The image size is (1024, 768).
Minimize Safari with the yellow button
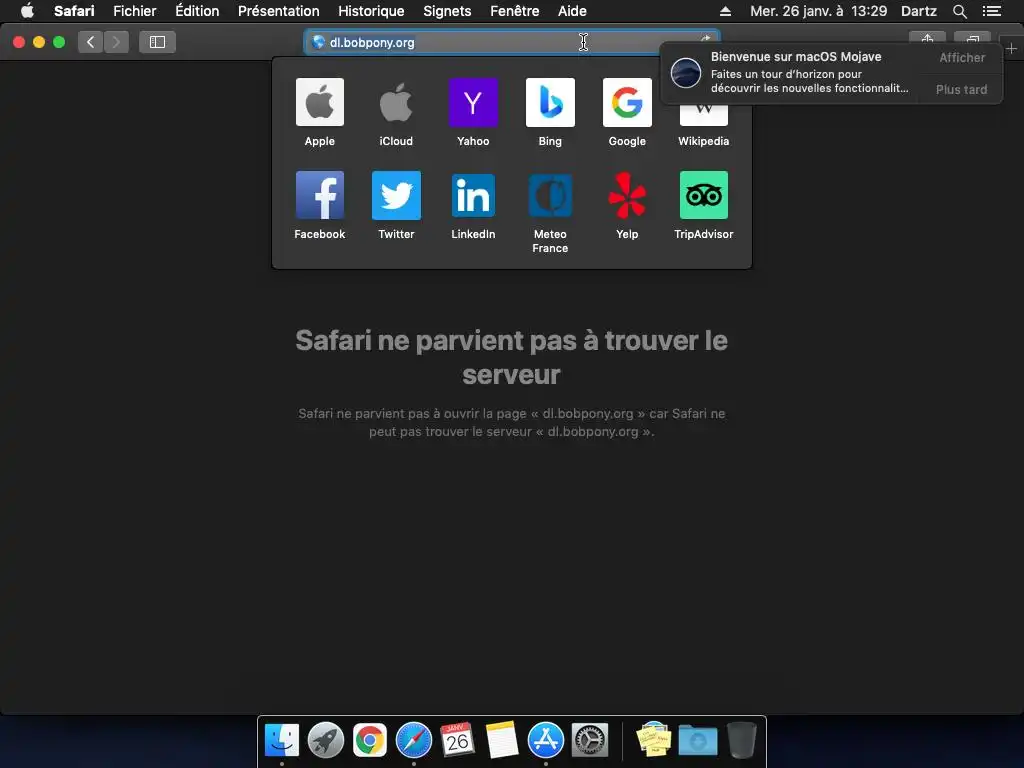[39, 42]
